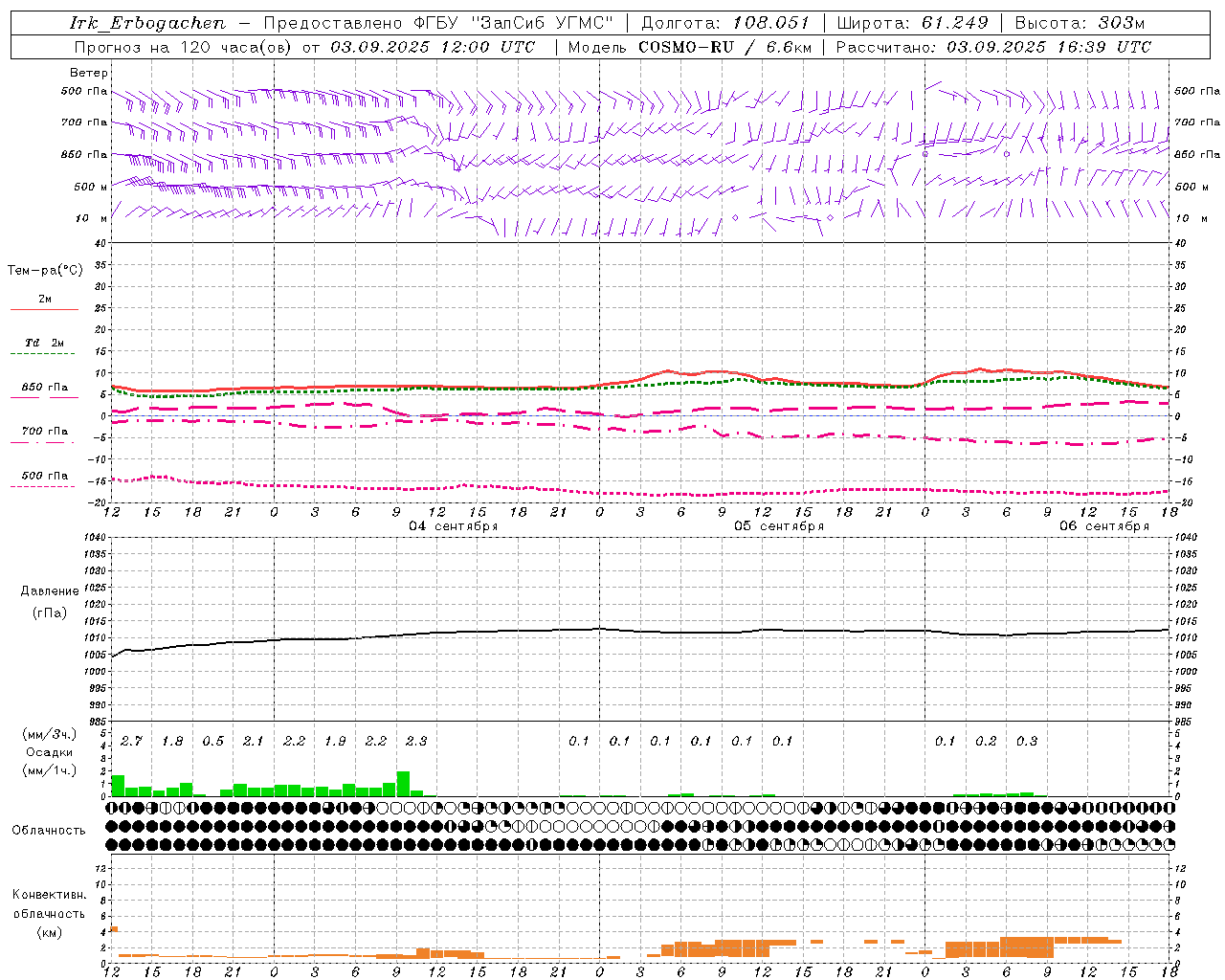Click the Широта: 61.249 value
Screen dimensions: 1225x980
tap(912, 23)
